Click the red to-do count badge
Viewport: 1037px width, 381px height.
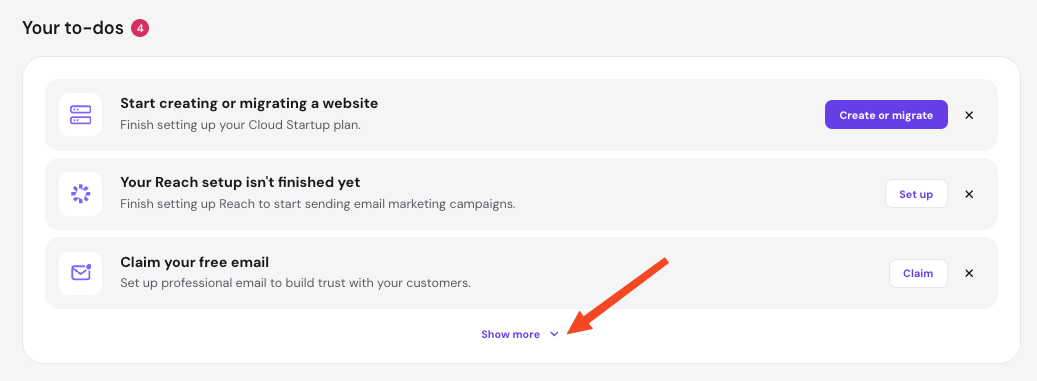pyautogui.click(x=140, y=28)
